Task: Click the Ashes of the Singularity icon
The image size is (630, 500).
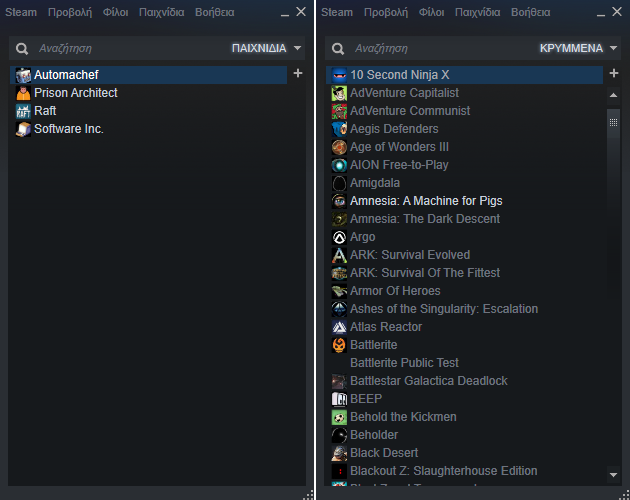Action: (x=339, y=309)
